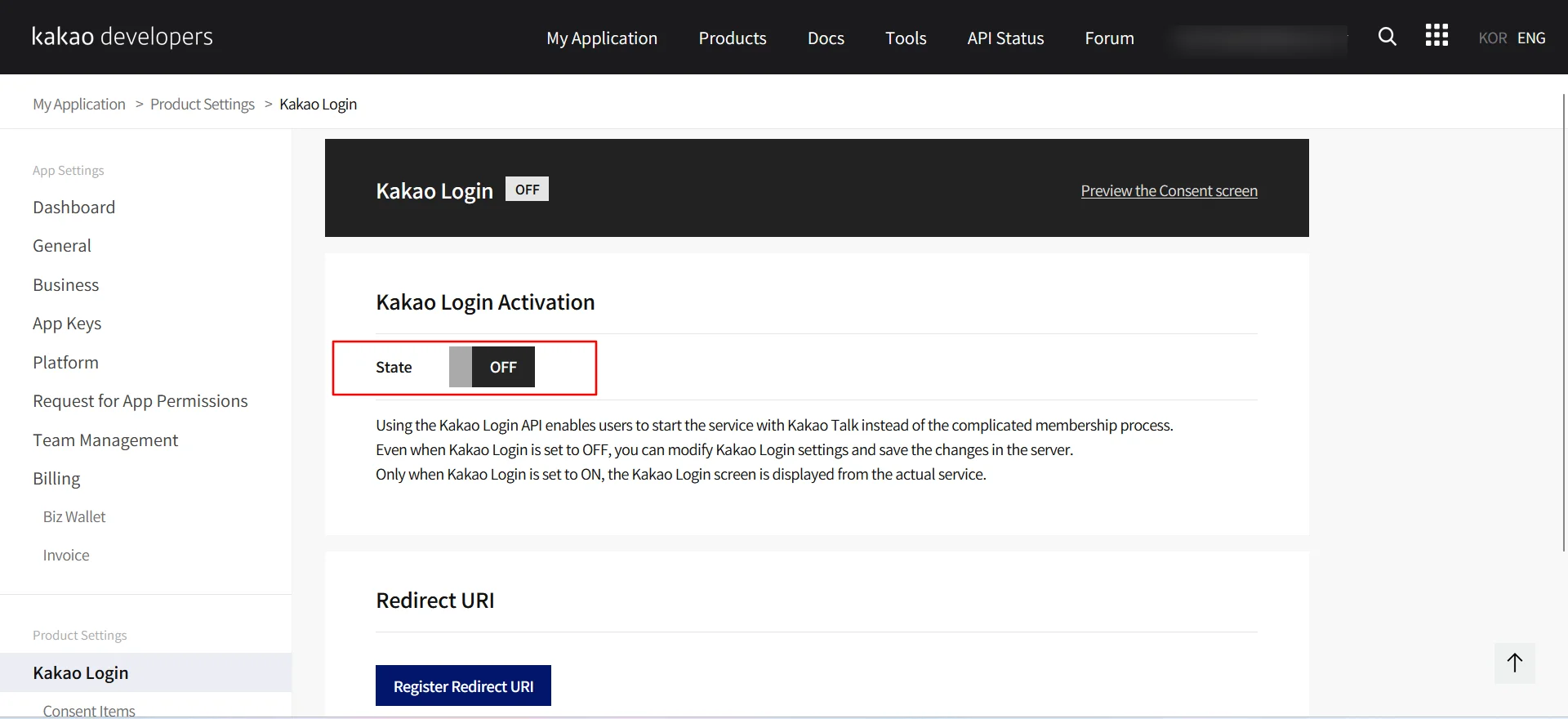Click My Application breadcrumb
This screenshot has height=719, width=1568.
(79, 104)
